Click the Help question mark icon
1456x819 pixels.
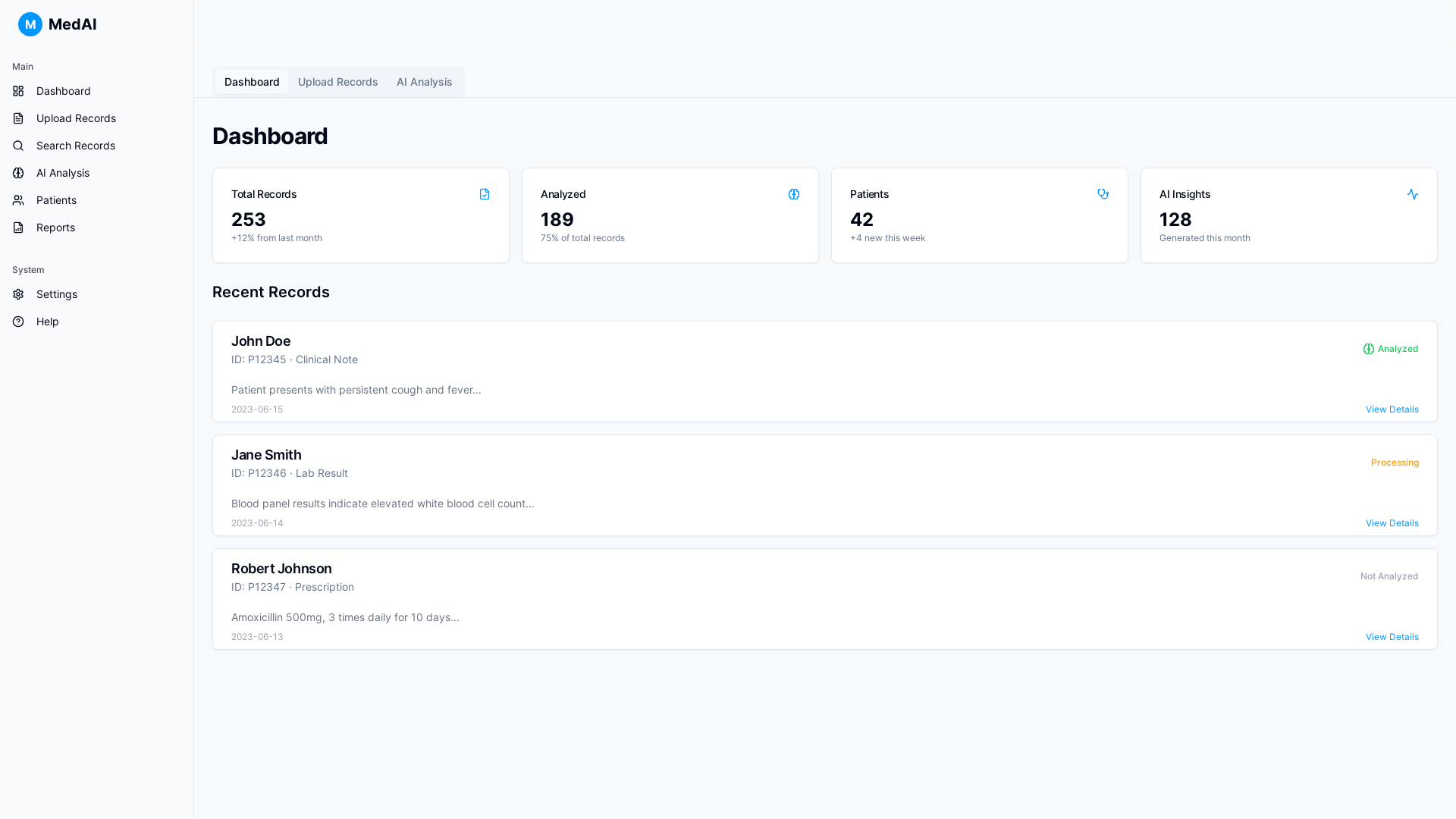pos(18,322)
